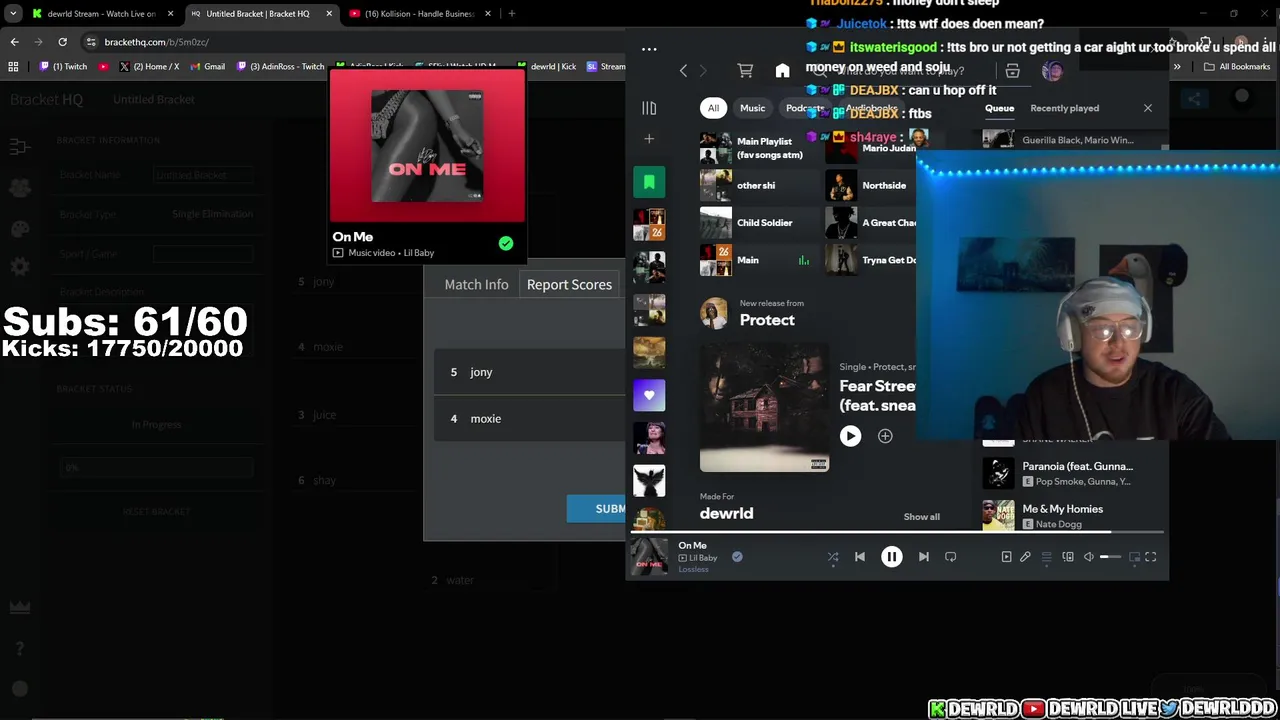Mute Spotify volume speaker icon
The image size is (1280, 720).
pos(1088,557)
